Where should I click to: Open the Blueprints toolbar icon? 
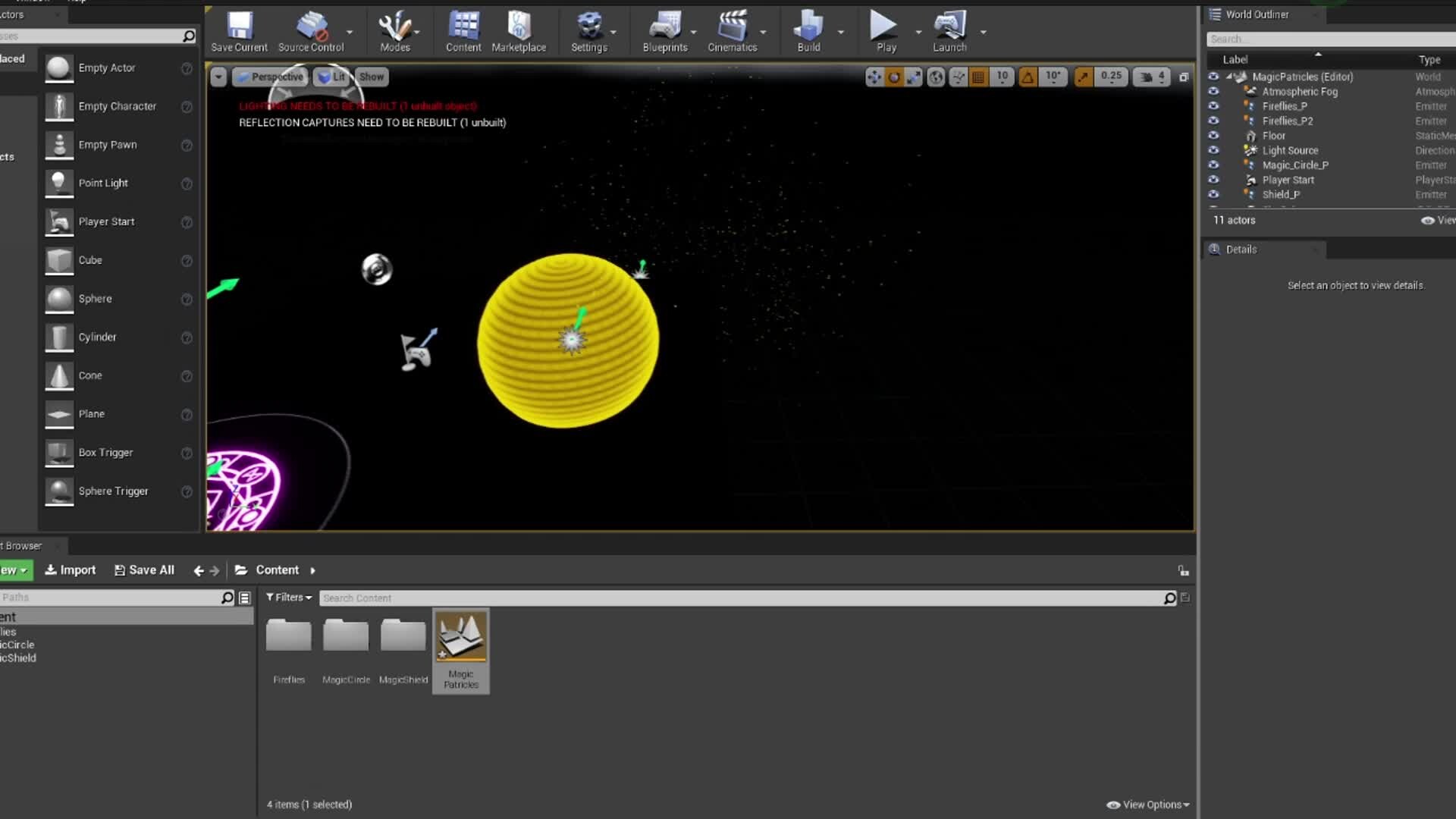664,31
